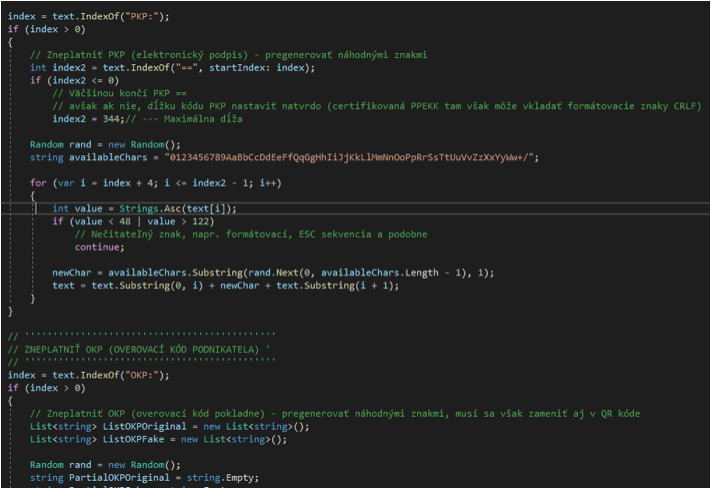Viewport: 711px width, 488px height.
Task: Click newChar at start of assignment line
Action: coord(75,273)
